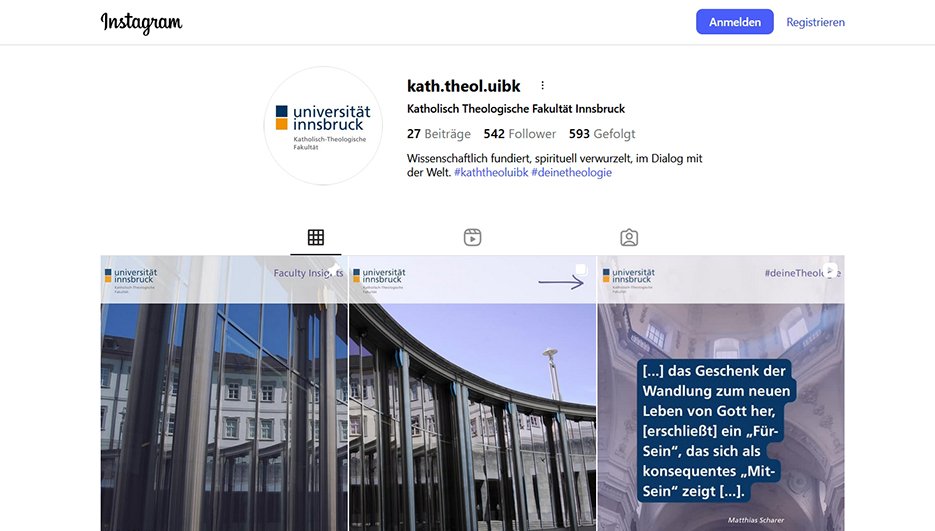The image size is (935, 531).
Task: Click the 27 Beiträge count
Action: pos(438,134)
